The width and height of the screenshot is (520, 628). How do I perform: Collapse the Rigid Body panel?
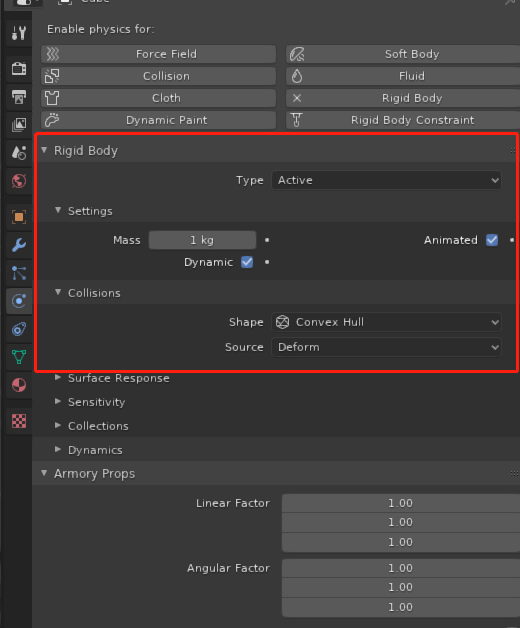[44, 150]
